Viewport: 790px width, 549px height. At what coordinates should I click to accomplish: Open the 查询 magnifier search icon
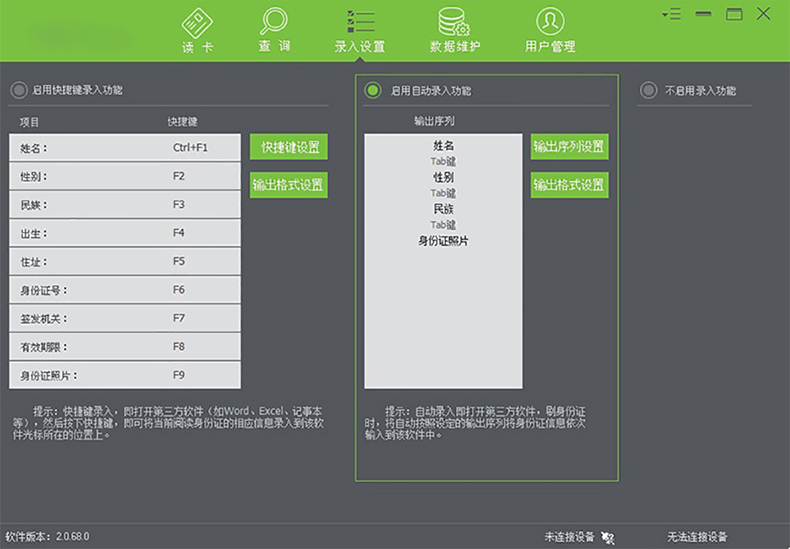click(x=274, y=22)
